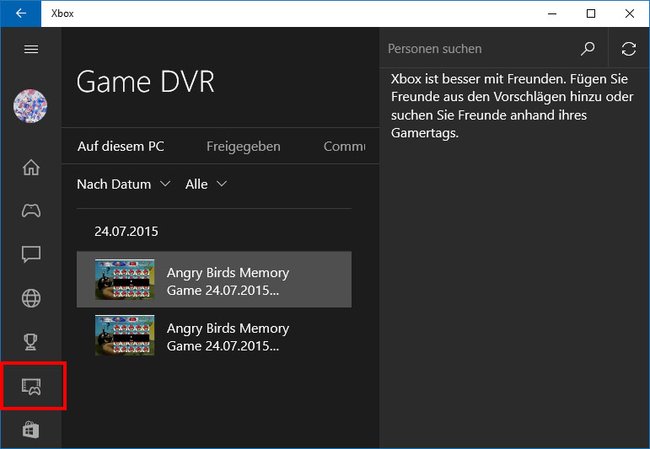Viewport: 650px width, 449px height.
Task: Open Game DVR icon in sidebar
Action: (31, 386)
